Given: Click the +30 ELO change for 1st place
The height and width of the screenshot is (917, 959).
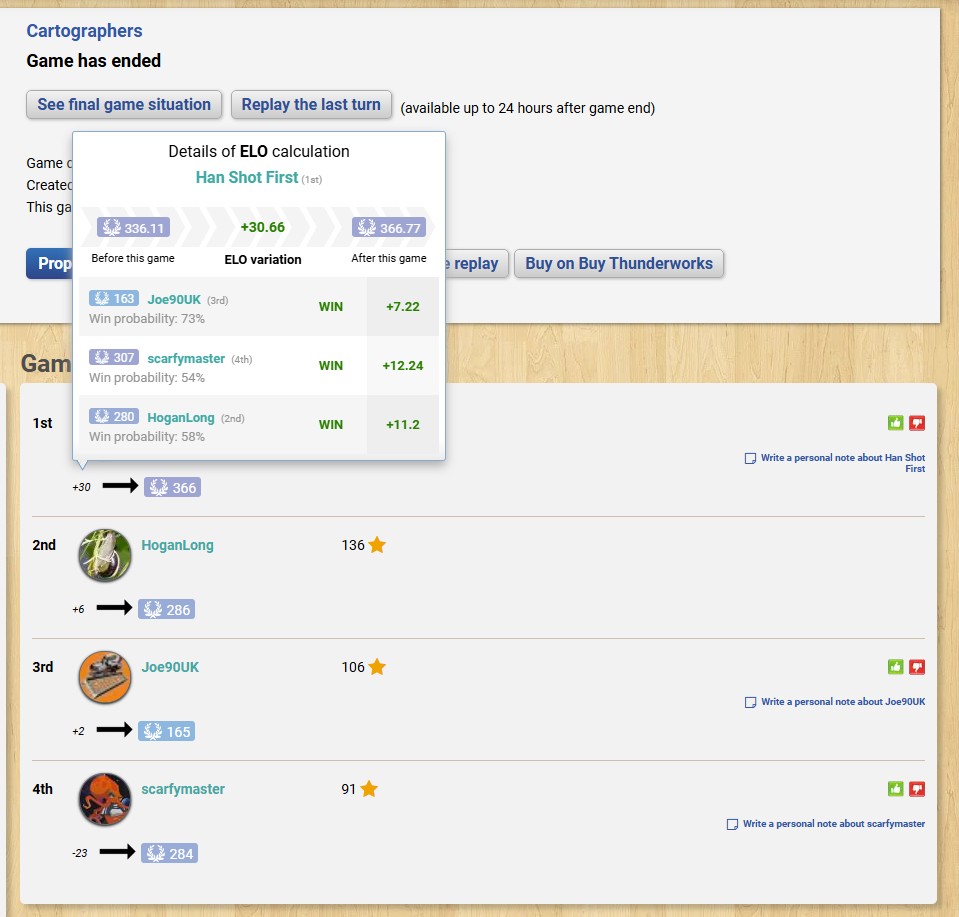Looking at the screenshot, I should point(81,488).
